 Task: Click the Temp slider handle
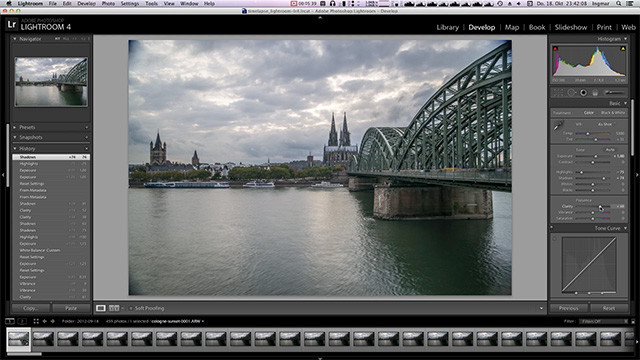click(588, 133)
